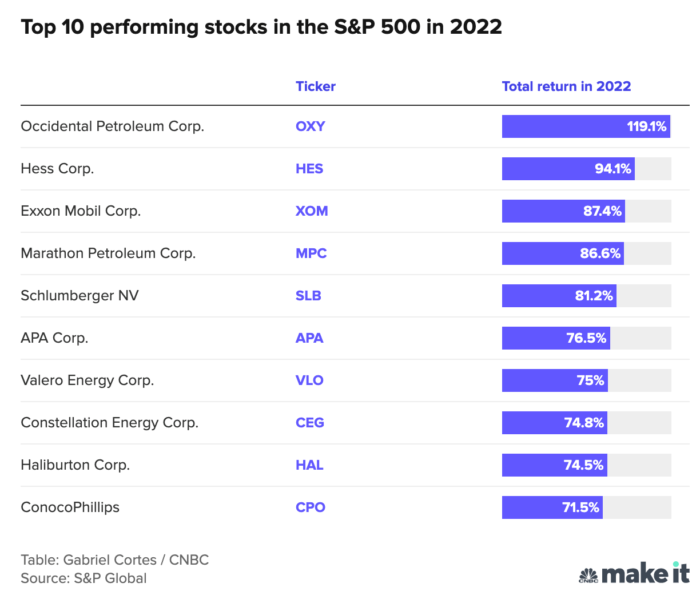Click the 94.1% Hess return bar
Screen dimensions: 700x607
[x=568, y=169]
